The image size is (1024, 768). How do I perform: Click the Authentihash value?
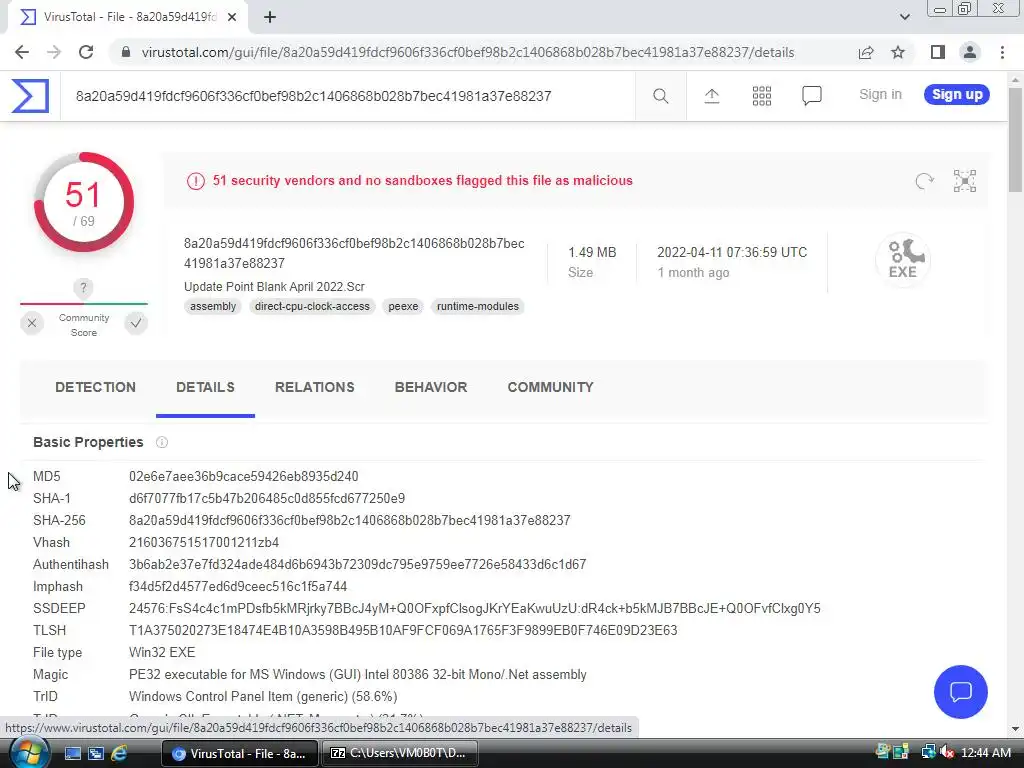(x=357, y=564)
